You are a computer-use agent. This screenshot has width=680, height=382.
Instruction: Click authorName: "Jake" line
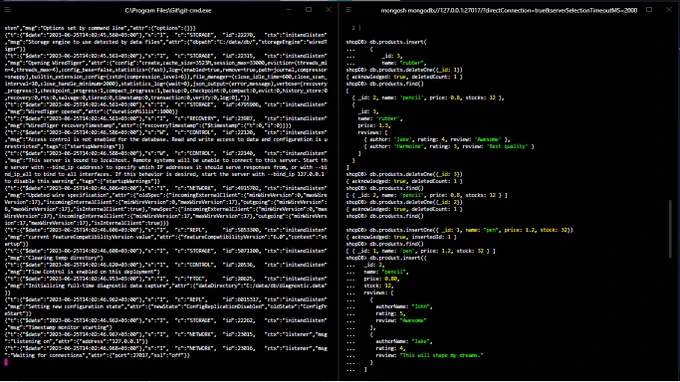tap(404, 341)
